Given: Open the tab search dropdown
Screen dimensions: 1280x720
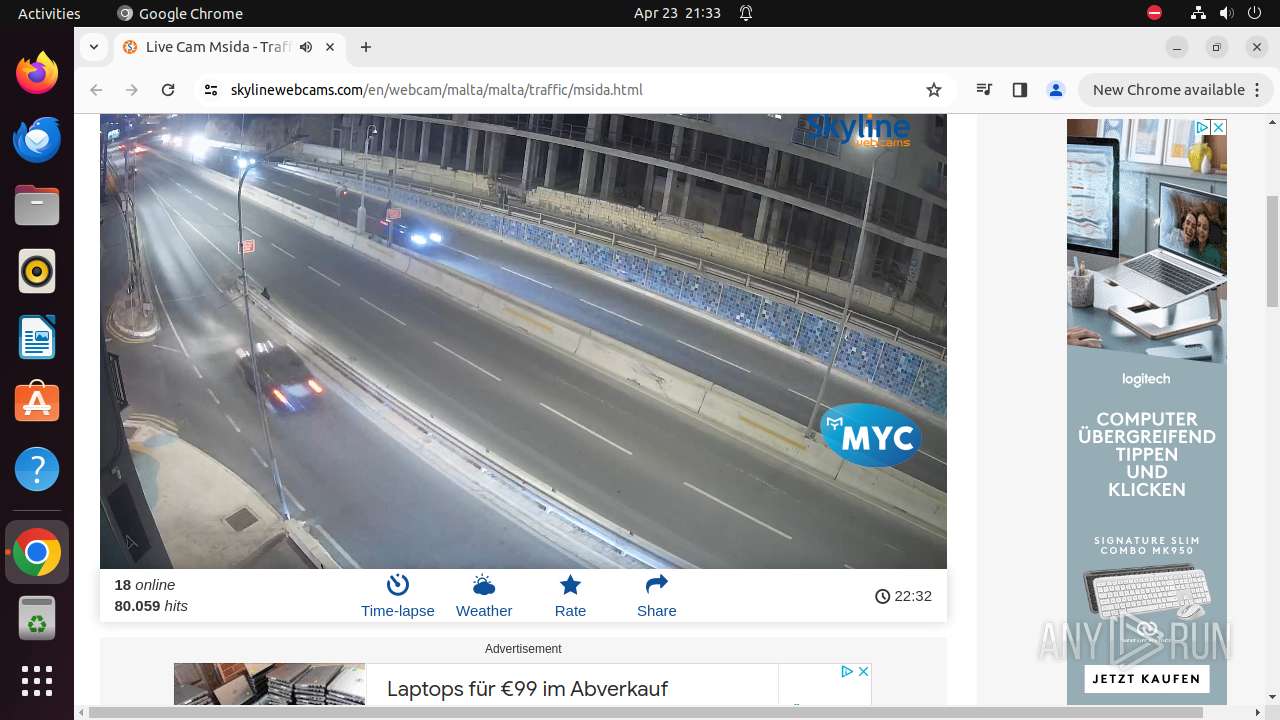Looking at the screenshot, I should (93, 47).
